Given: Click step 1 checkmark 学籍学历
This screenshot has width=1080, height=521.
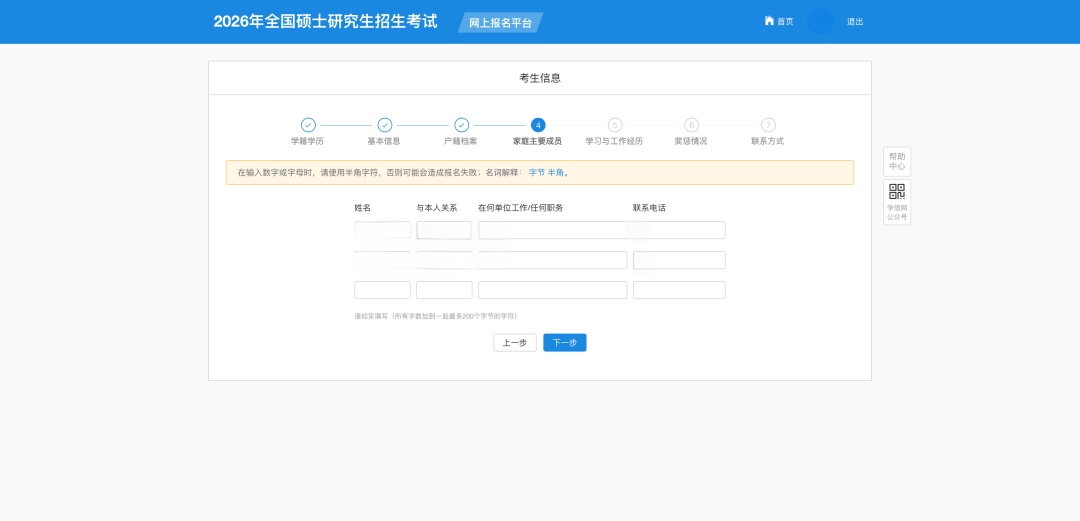Looking at the screenshot, I should [308, 125].
